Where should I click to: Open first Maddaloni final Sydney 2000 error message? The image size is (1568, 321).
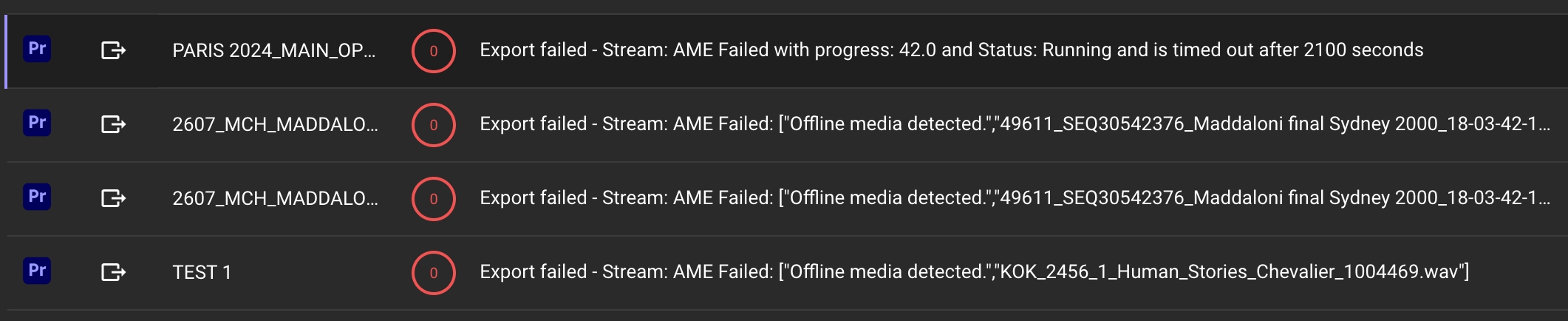1015,124
